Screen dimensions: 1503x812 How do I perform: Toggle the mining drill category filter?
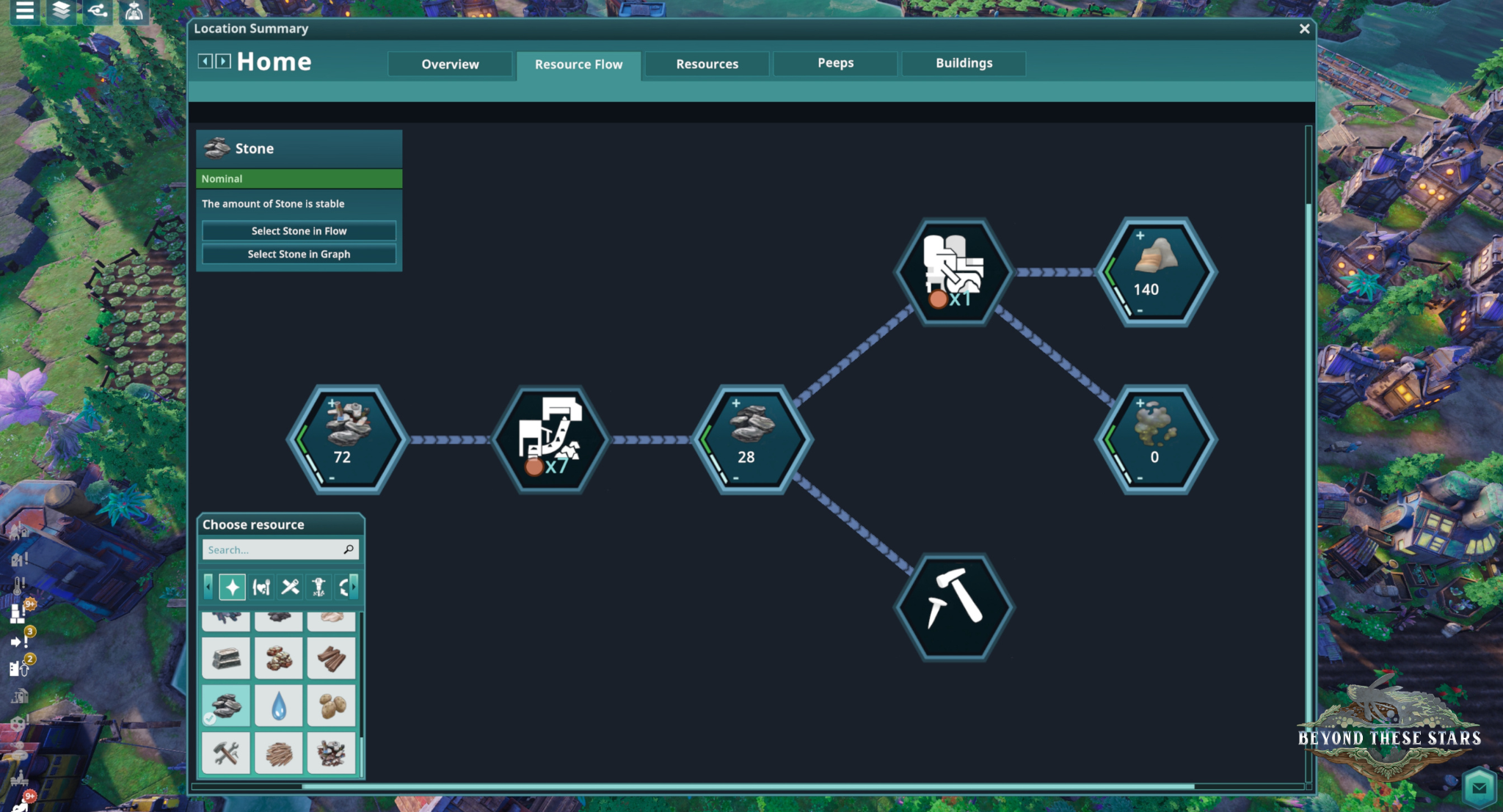(319, 587)
